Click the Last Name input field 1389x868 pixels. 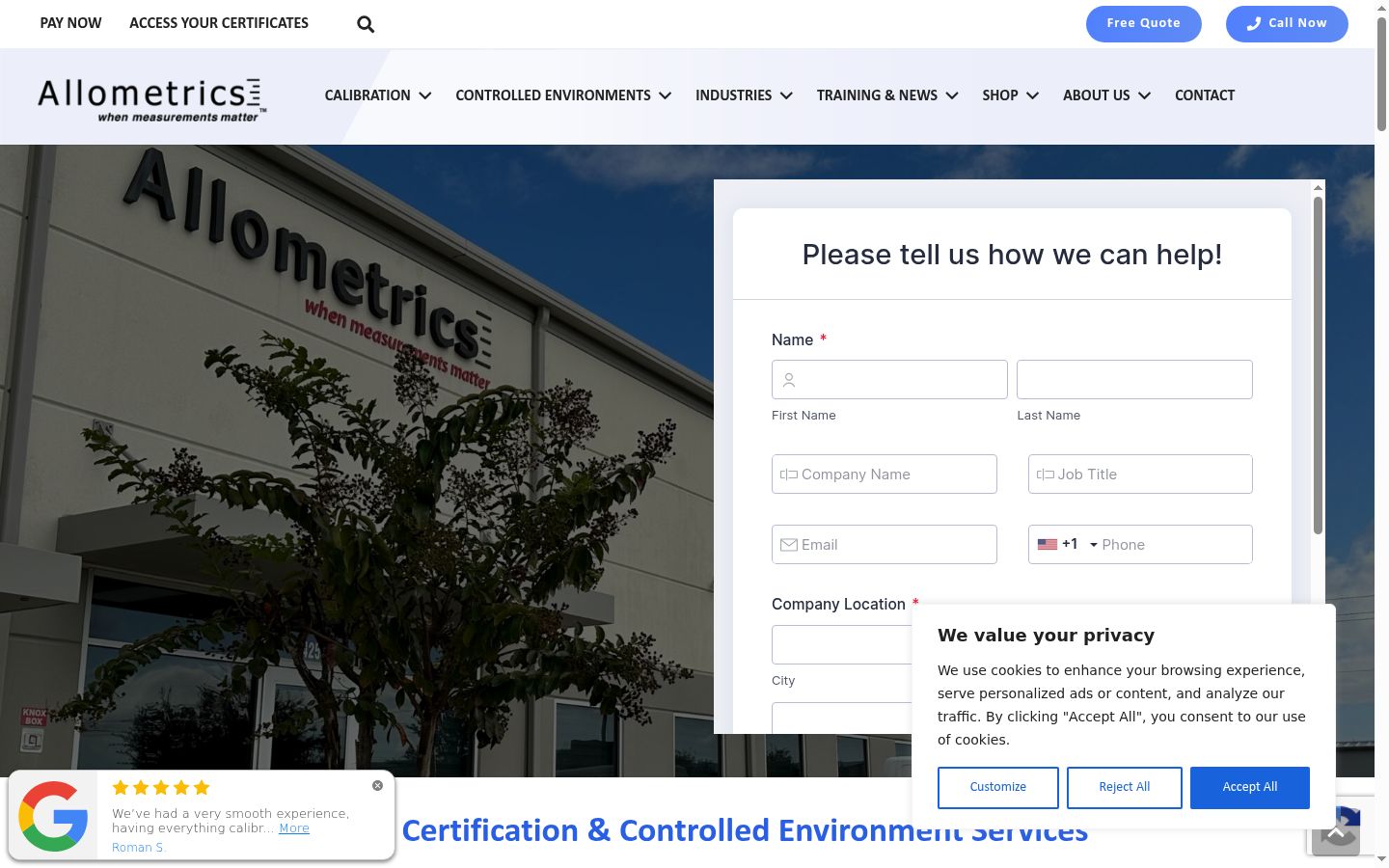1134,380
